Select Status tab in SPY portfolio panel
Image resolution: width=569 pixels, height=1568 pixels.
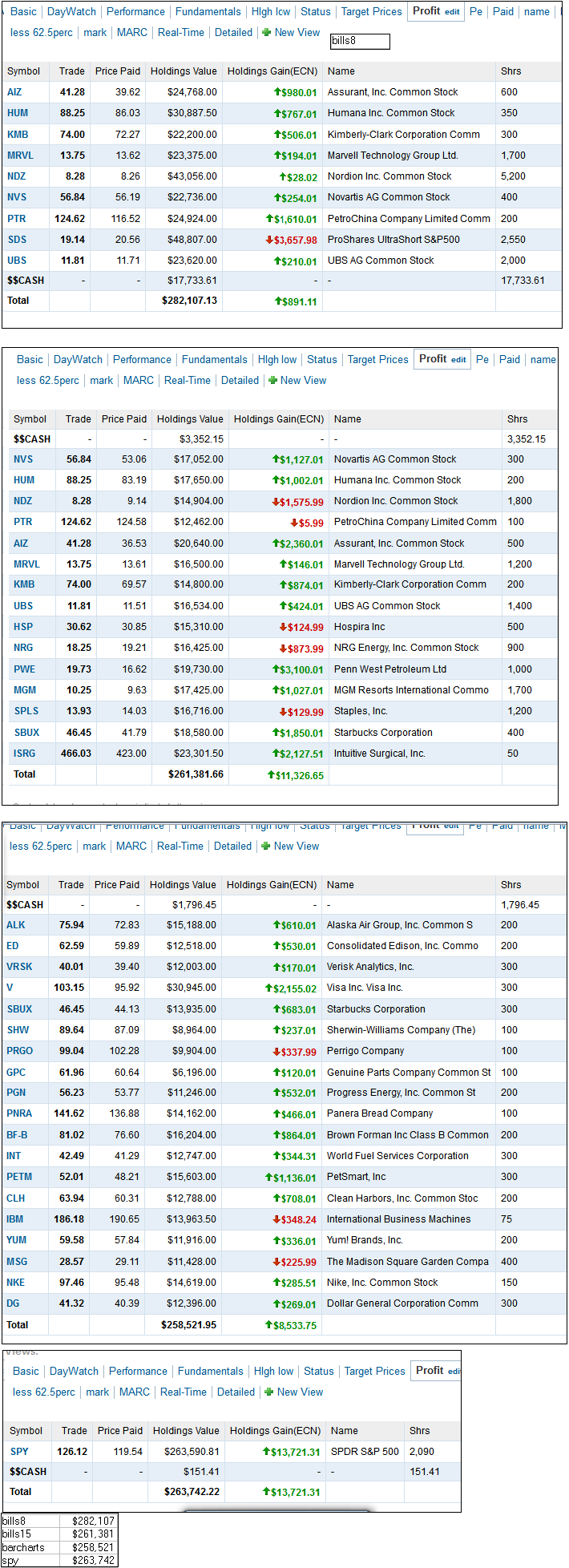point(319,1371)
